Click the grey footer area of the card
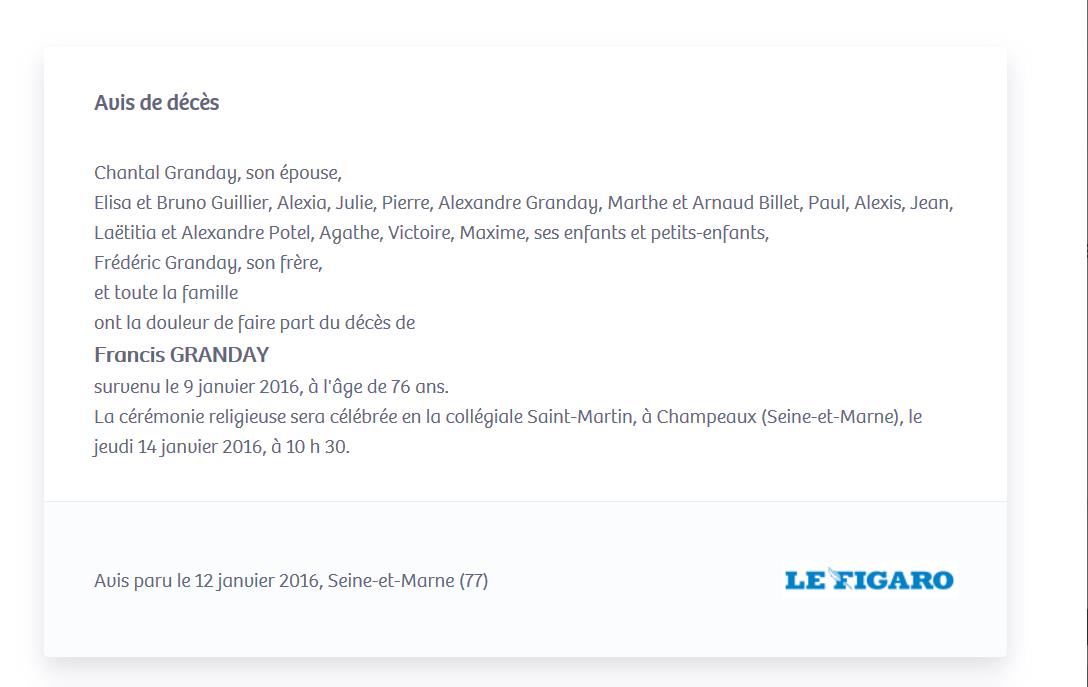 pos(525,579)
